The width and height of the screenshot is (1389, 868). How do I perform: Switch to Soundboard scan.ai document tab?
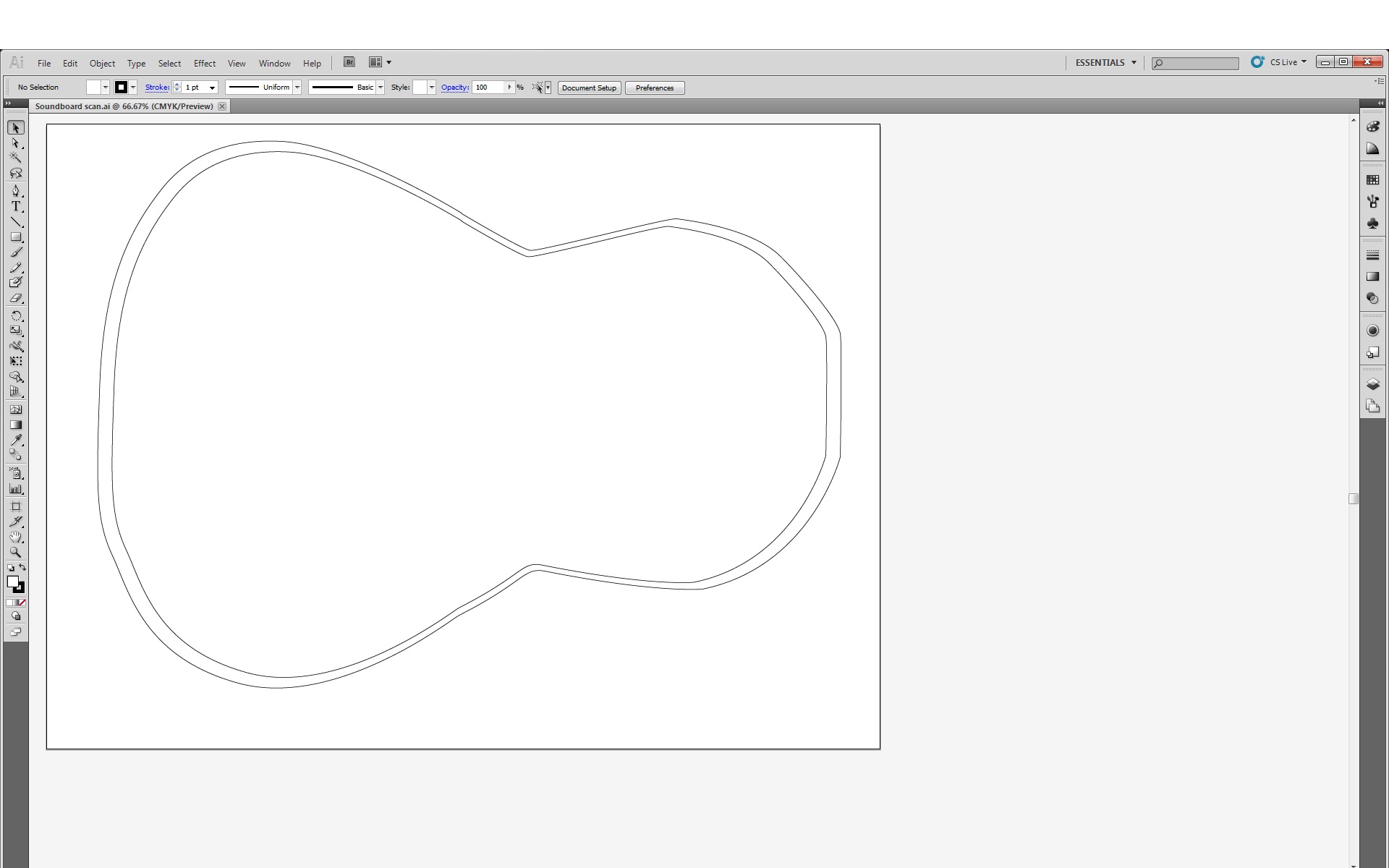pos(124,106)
